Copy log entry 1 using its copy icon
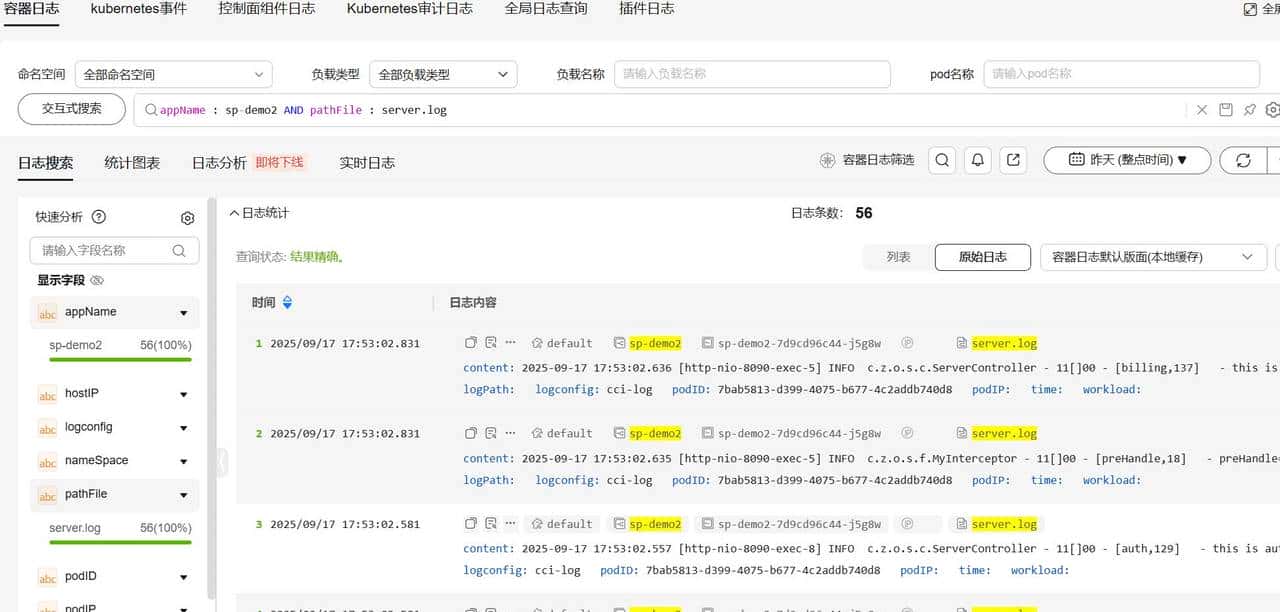The height and width of the screenshot is (612, 1280). pyautogui.click(x=470, y=342)
